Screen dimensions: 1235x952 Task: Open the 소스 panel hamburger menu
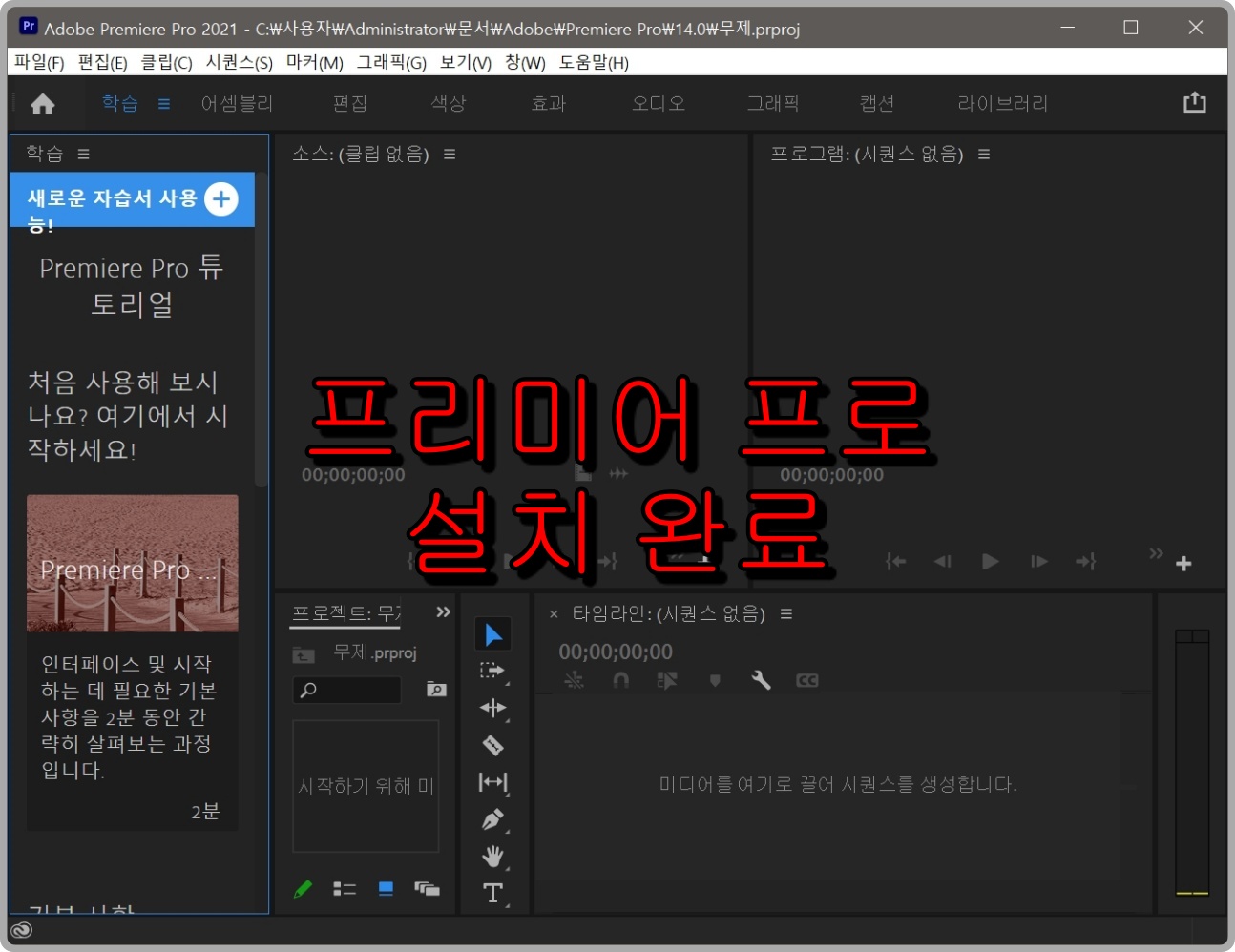[449, 154]
